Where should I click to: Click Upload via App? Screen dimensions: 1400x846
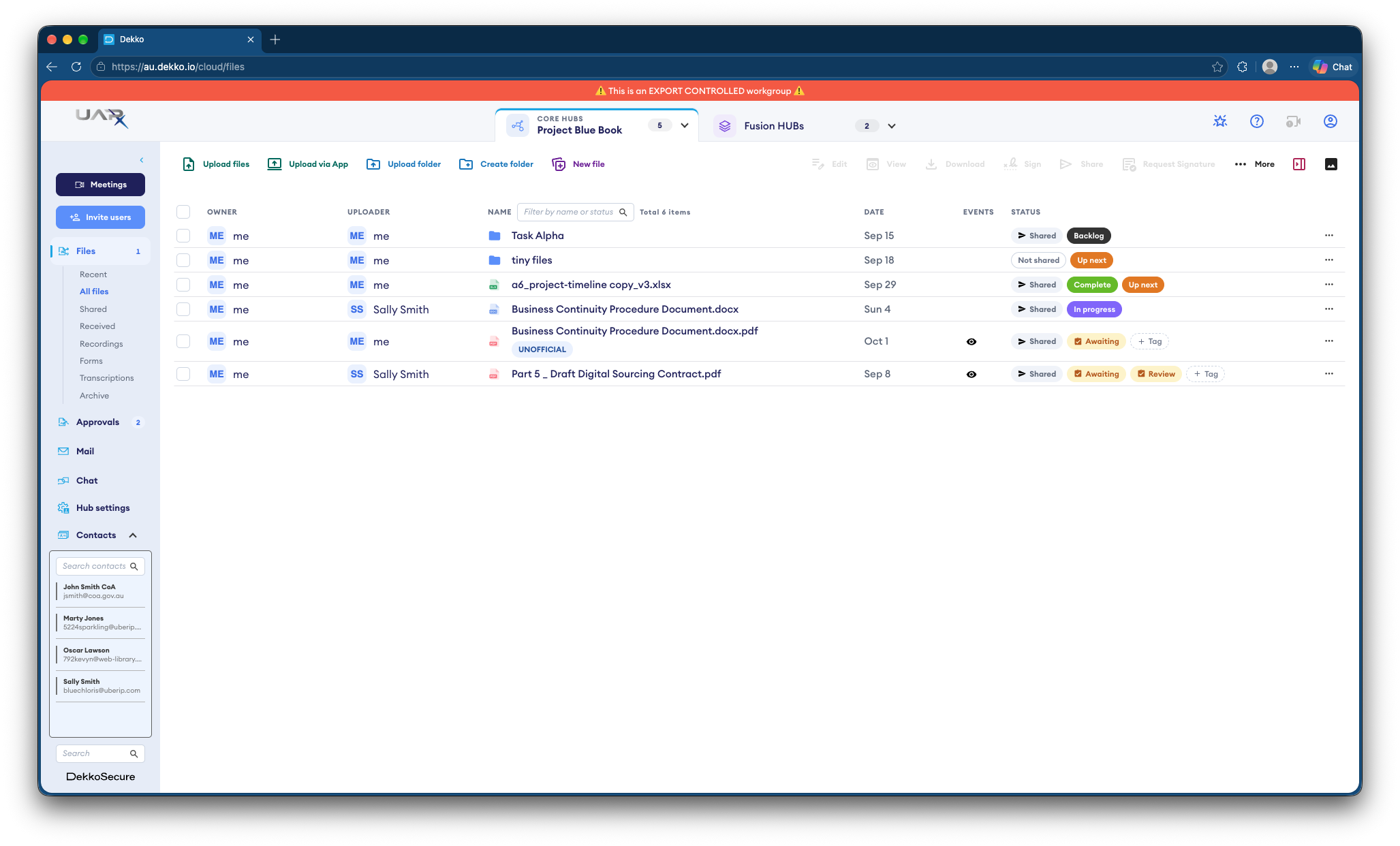308,164
